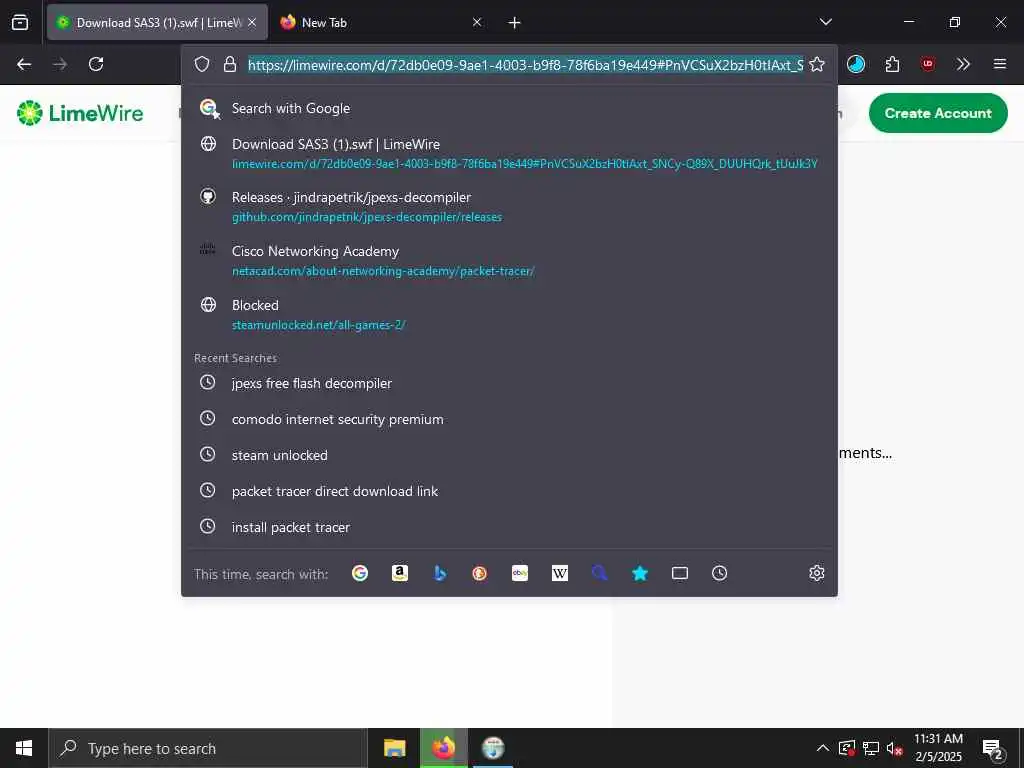The height and width of the screenshot is (768, 1024).
Task: Search this time with Google
Action: (x=360, y=573)
